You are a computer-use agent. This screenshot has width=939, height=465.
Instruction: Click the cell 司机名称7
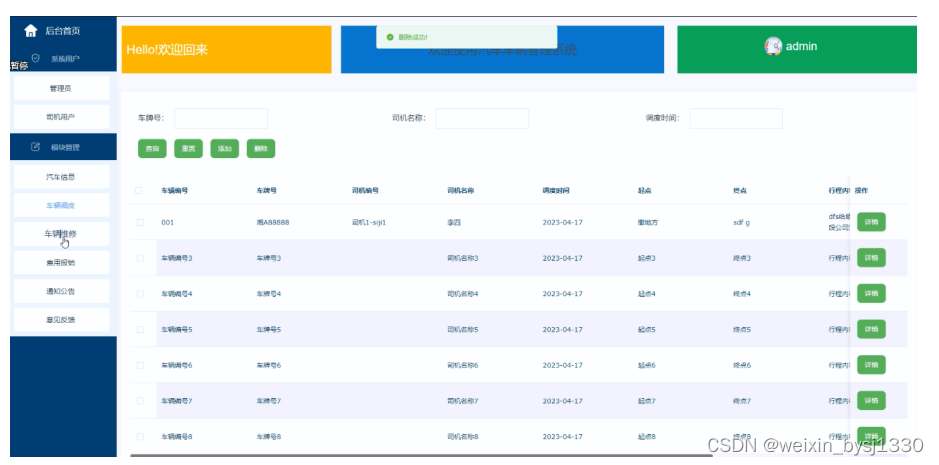pyautogui.click(x=463, y=401)
